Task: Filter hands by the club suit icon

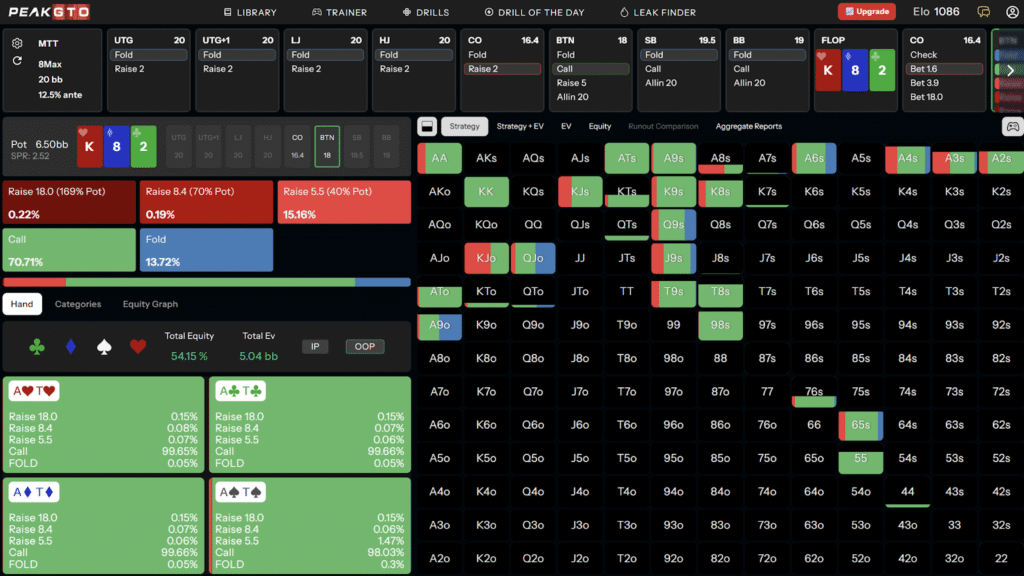Action: [37, 347]
